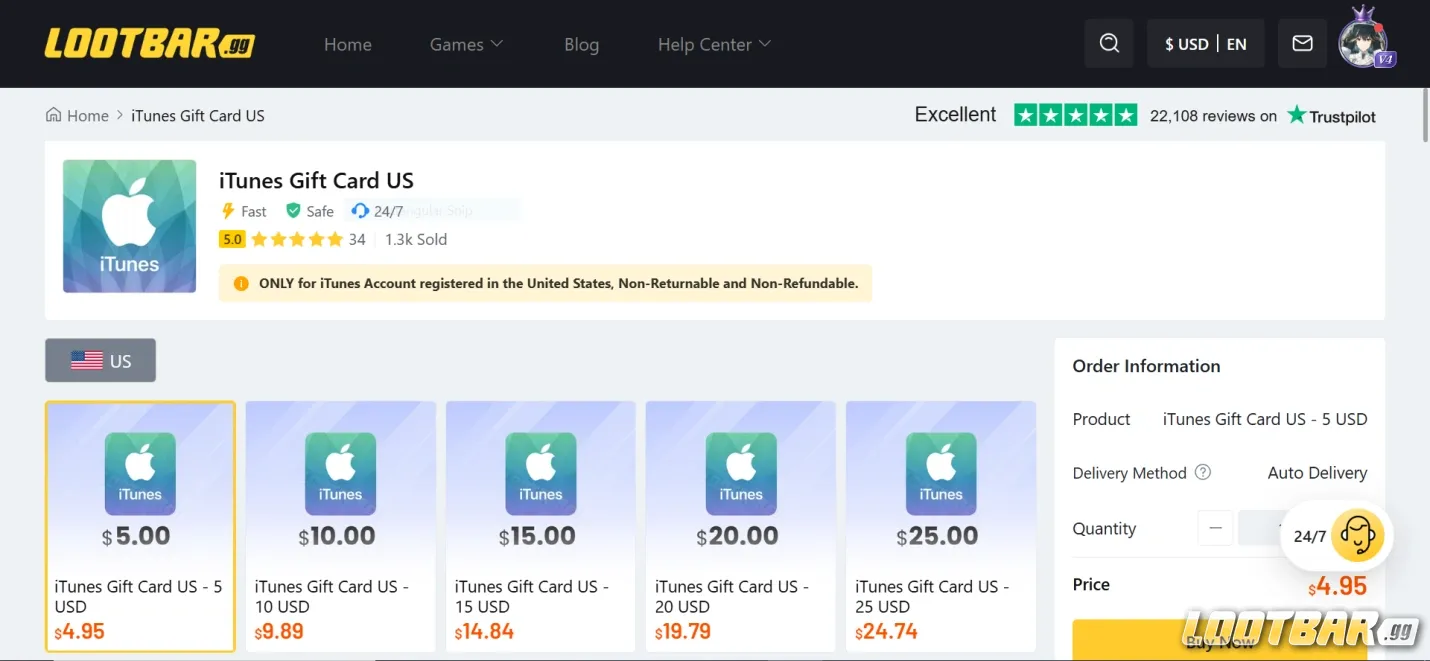Open the mail inbox icon
Viewport: 1430px width, 661px height.
(1302, 44)
